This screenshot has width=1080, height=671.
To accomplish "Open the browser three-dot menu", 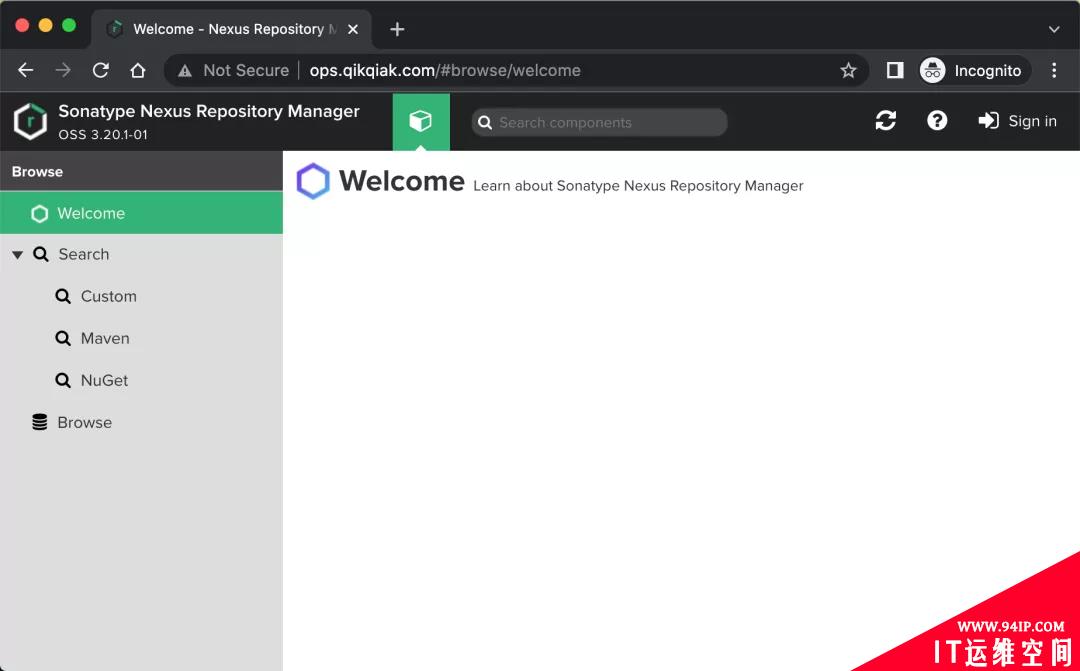I will [1054, 70].
